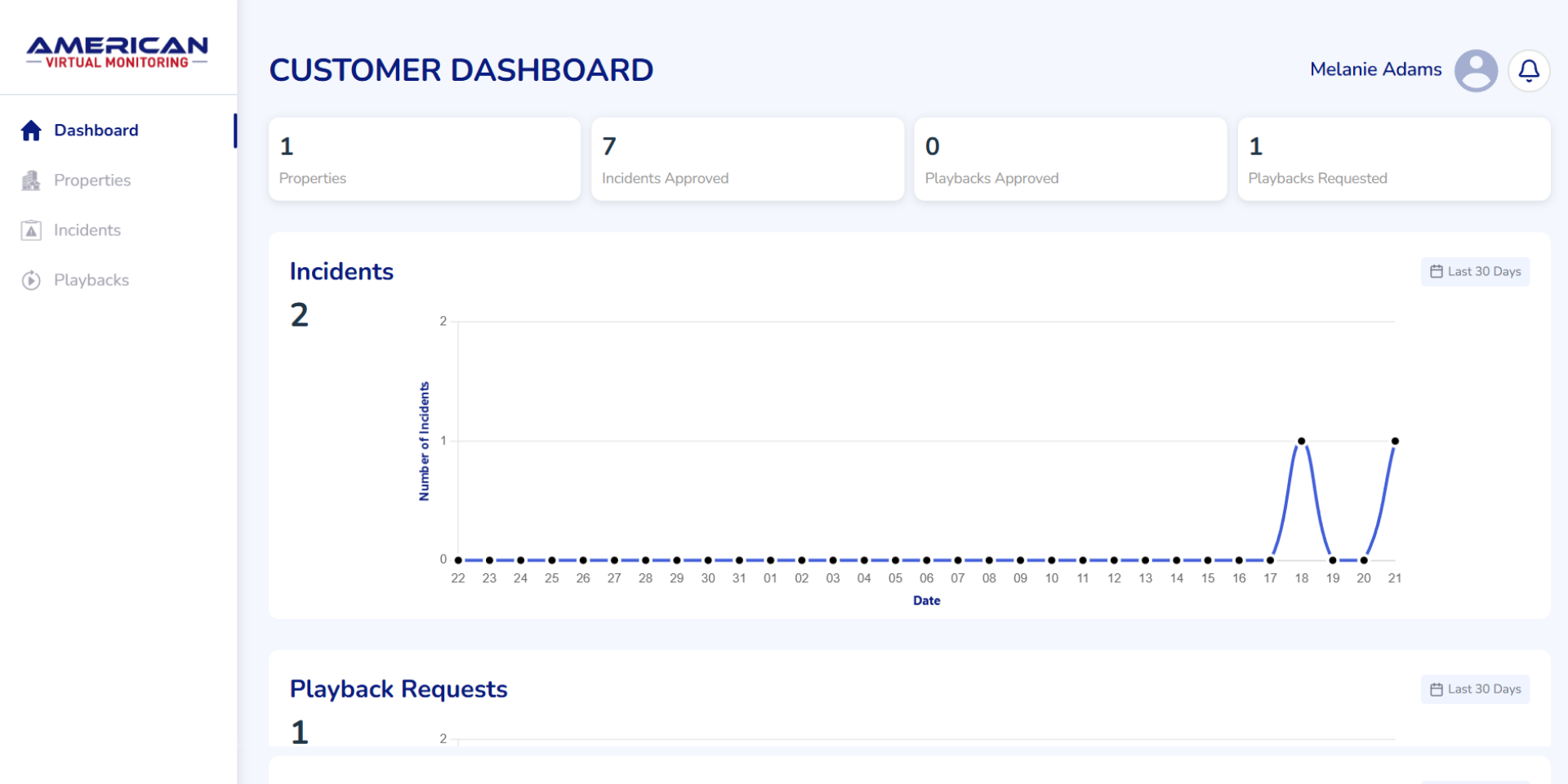This screenshot has width=1568, height=784.
Task: Click the Properties count card
Action: [424, 159]
